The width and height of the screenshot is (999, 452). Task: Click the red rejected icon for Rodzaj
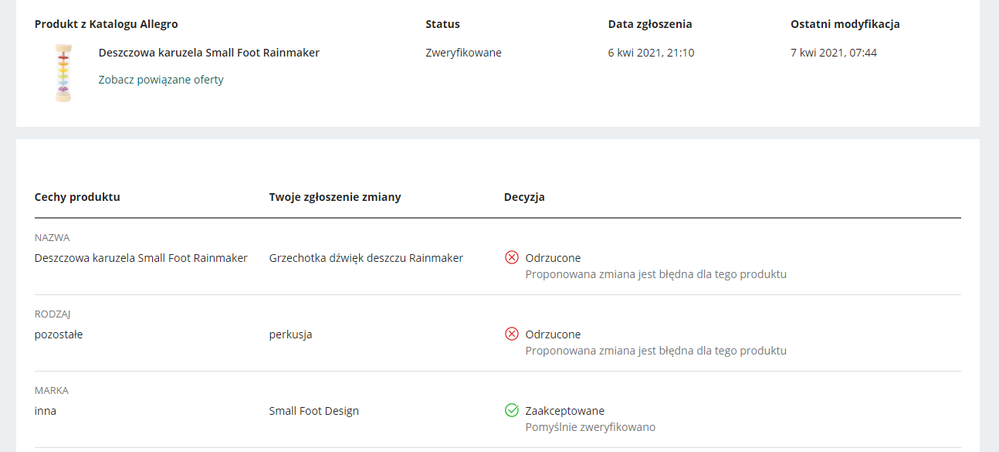coord(512,334)
